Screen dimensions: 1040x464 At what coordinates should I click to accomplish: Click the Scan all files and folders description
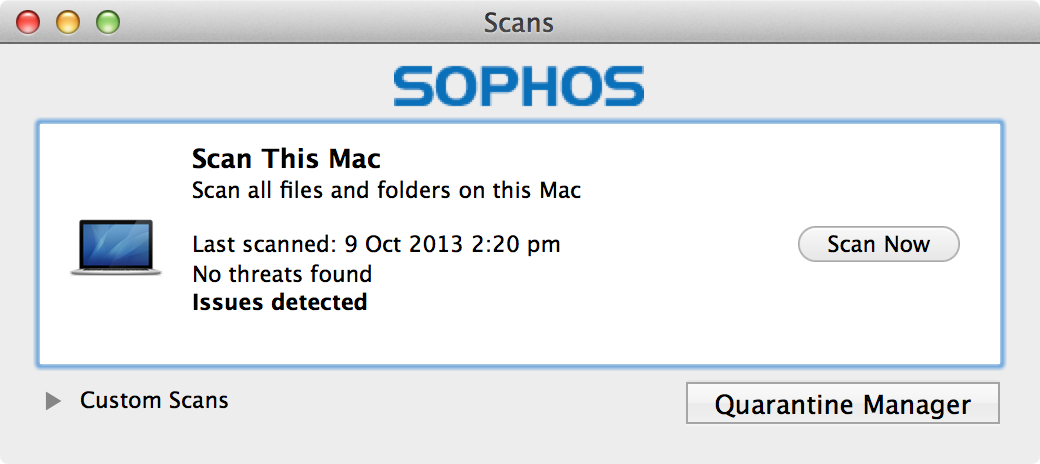(x=386, y=191)
